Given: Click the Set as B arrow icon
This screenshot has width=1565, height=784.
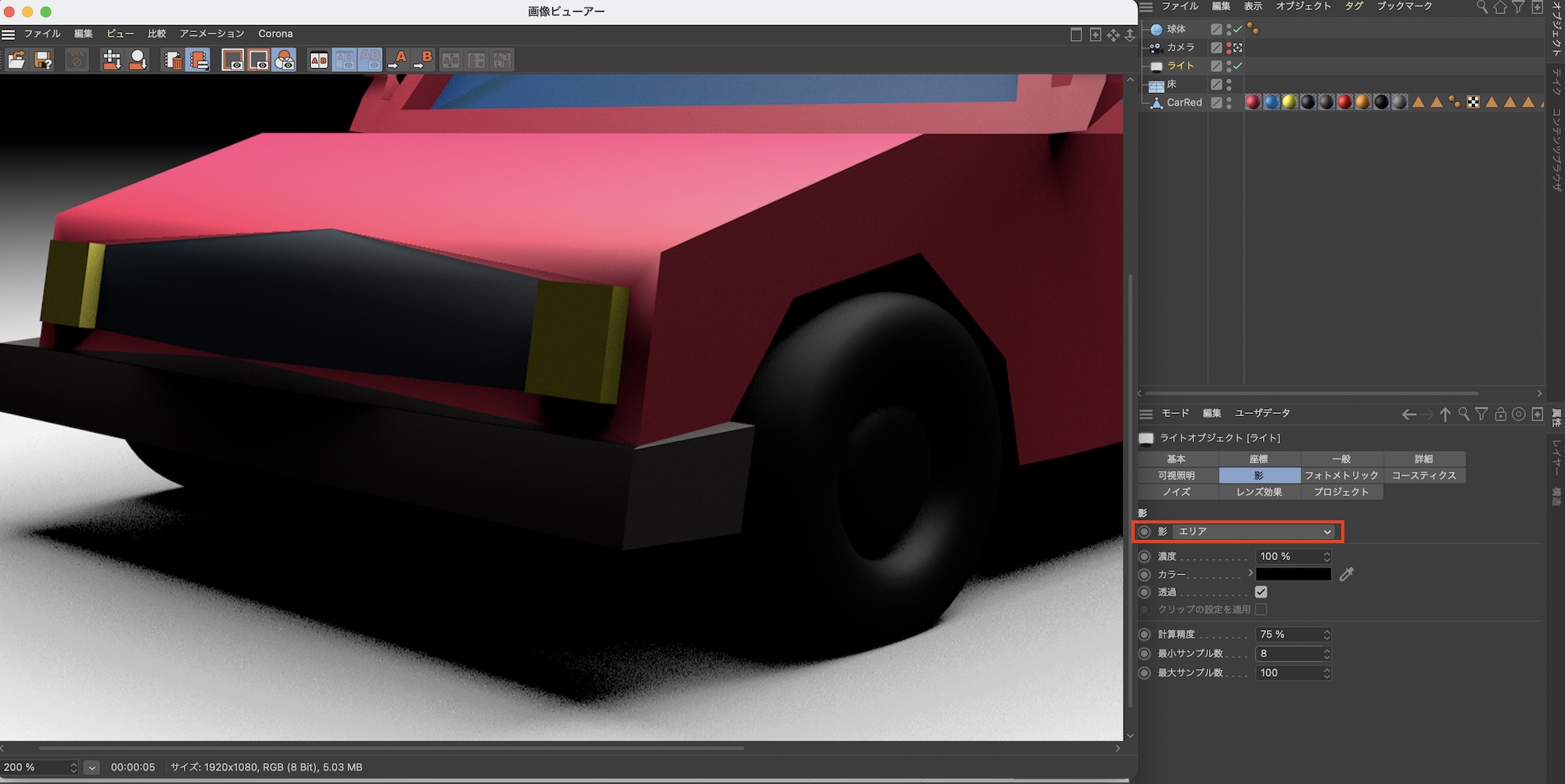Looking at the screenshot, I should (x=424, y=59).
